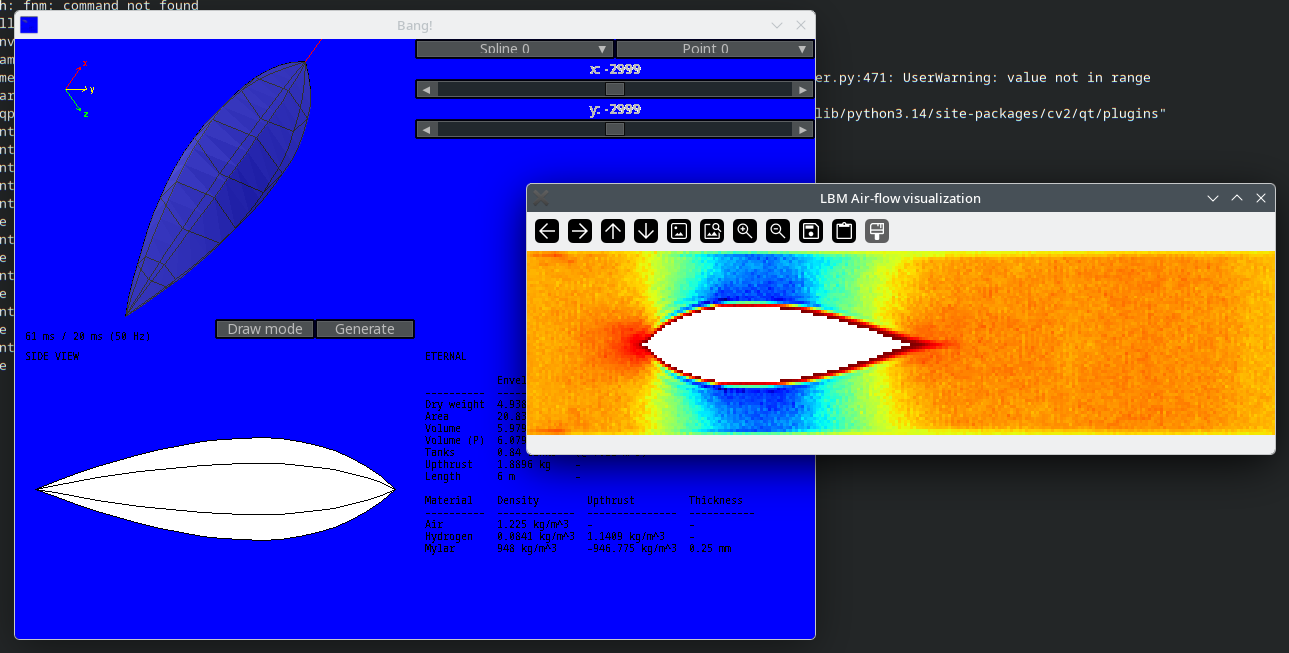Open the display properties window
The height and width of the screenshot is (653, 1289).
[877, 231]
